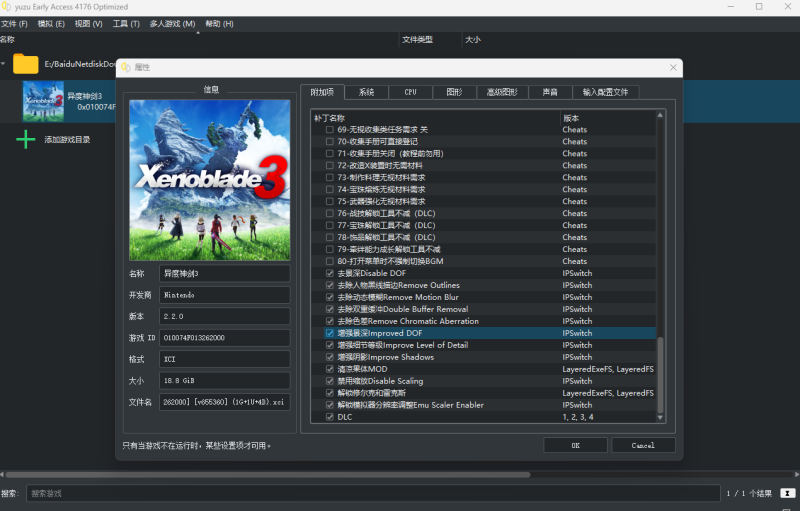The image size is (800, 511).
Task: Click the search clear button at bottom right
Action: click(x=788, y=493)
